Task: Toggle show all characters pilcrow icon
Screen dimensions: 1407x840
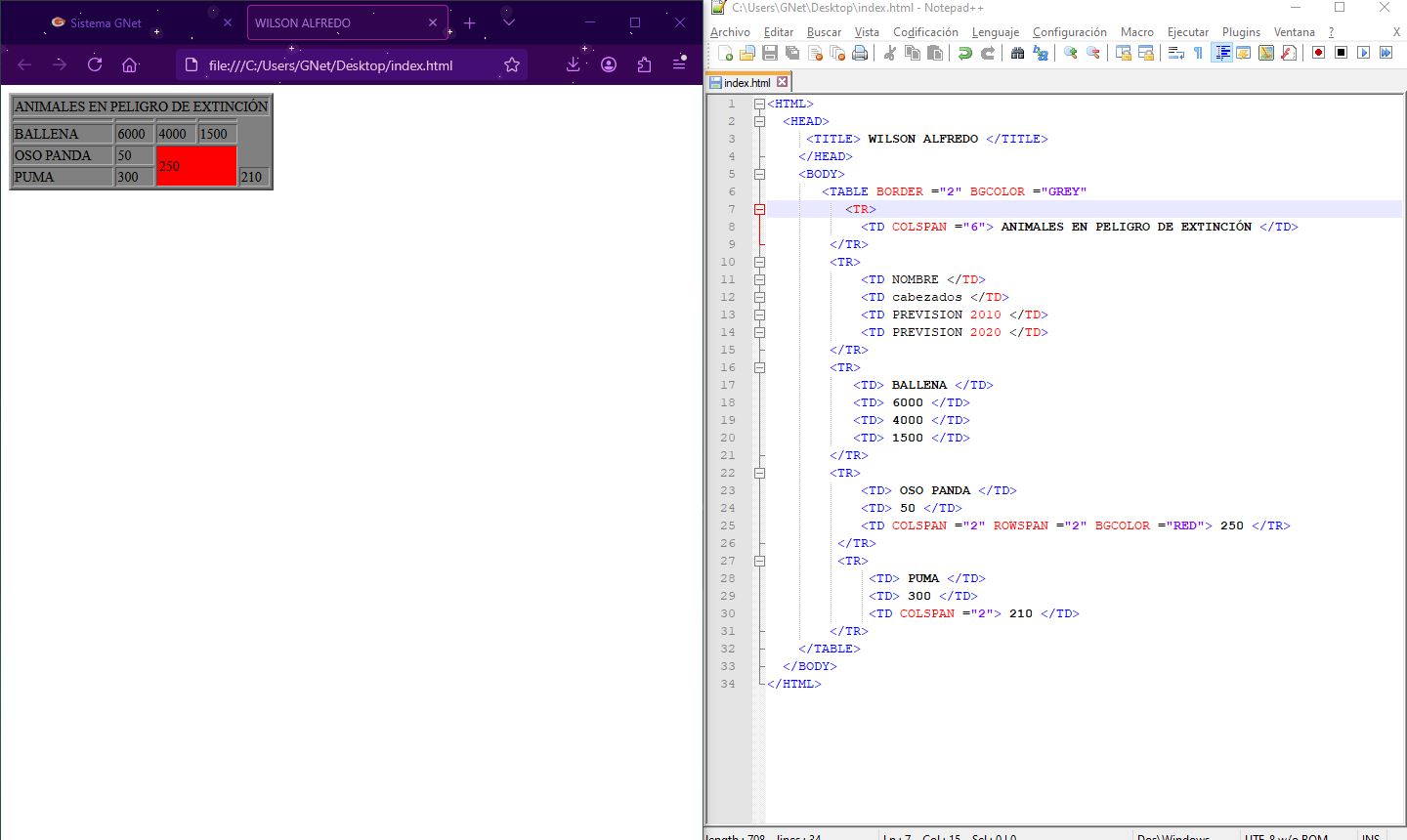Action: point(1198,53)
